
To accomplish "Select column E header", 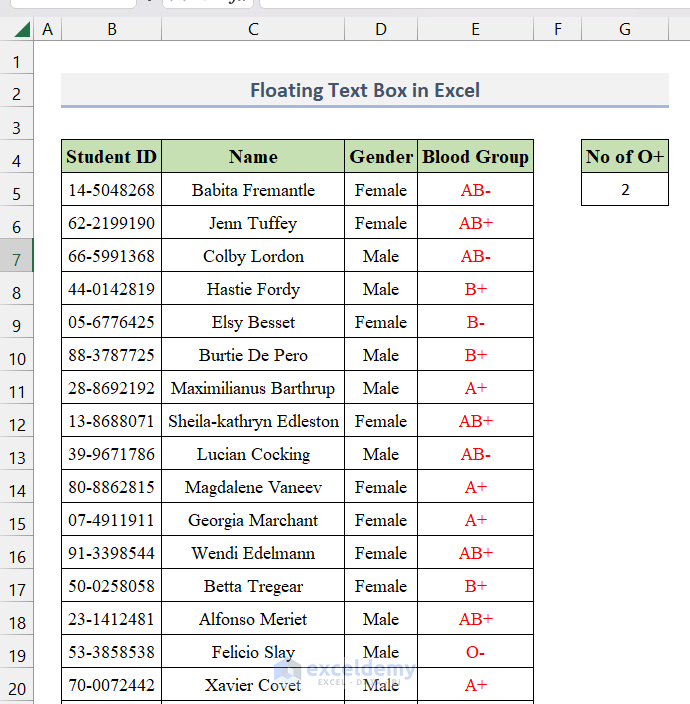I will (475, 30).
